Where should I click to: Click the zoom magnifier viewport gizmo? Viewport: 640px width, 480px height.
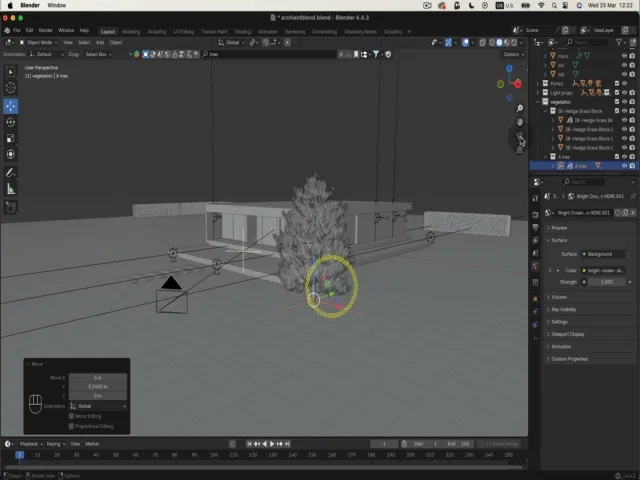(x=520, y=107)
